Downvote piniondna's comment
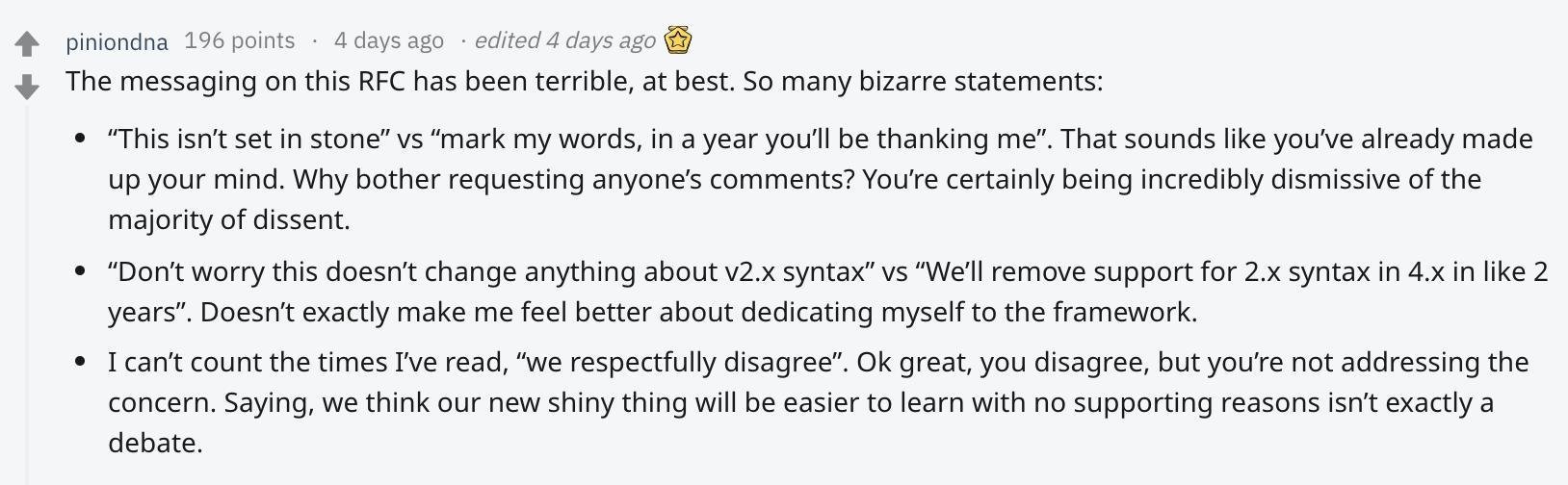1568x485 pixels. [27, 88]
